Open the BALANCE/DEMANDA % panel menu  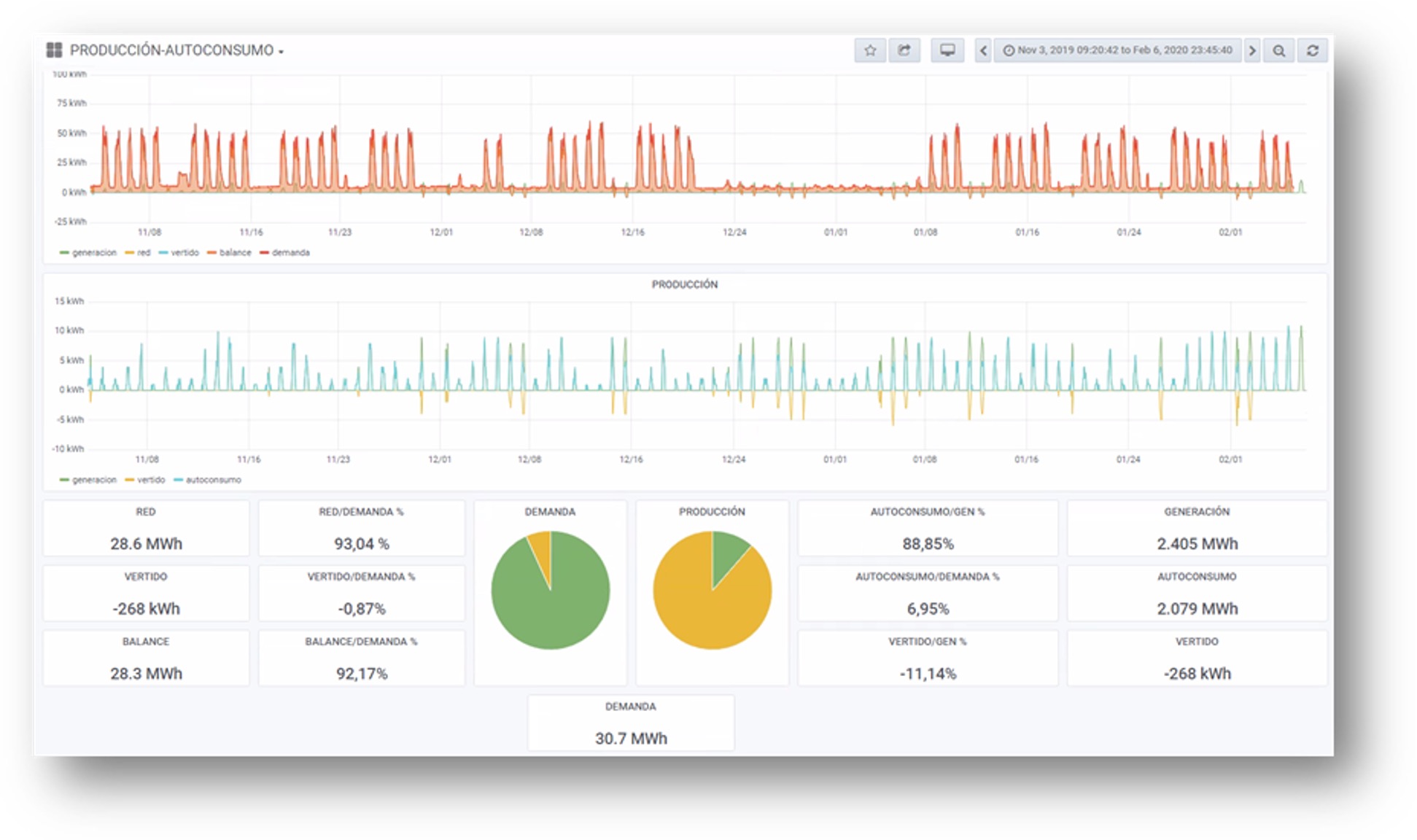coord(361,642)
